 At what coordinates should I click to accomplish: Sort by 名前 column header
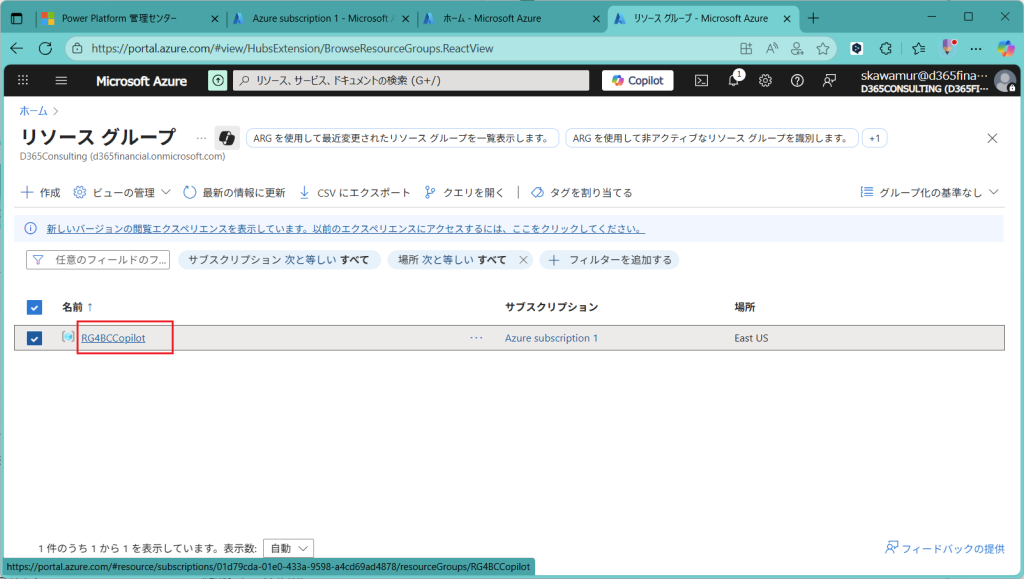77,307
